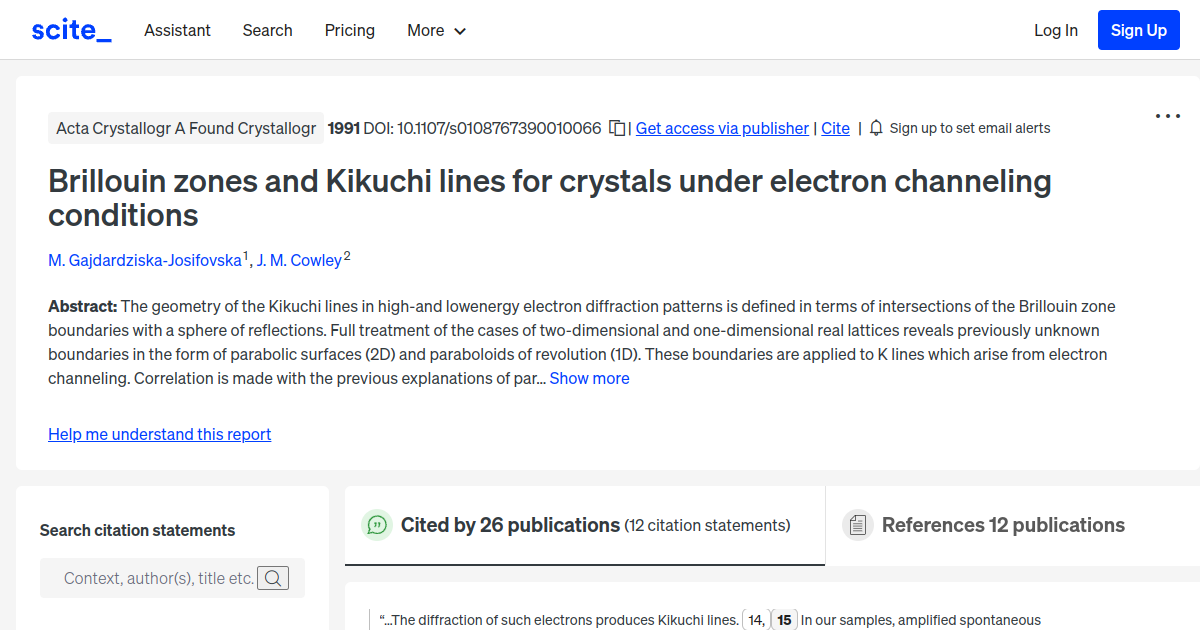1200x630 pixels.
Task: Select the Cited by 26 publications tab
Action: coord(509,524)
